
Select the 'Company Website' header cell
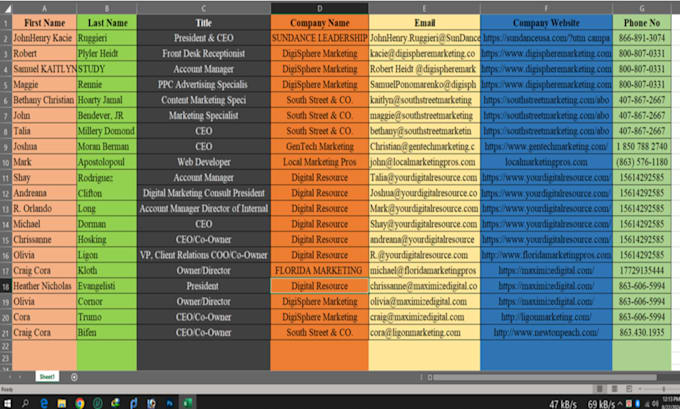pyautogui.click(x=546, y=23)
